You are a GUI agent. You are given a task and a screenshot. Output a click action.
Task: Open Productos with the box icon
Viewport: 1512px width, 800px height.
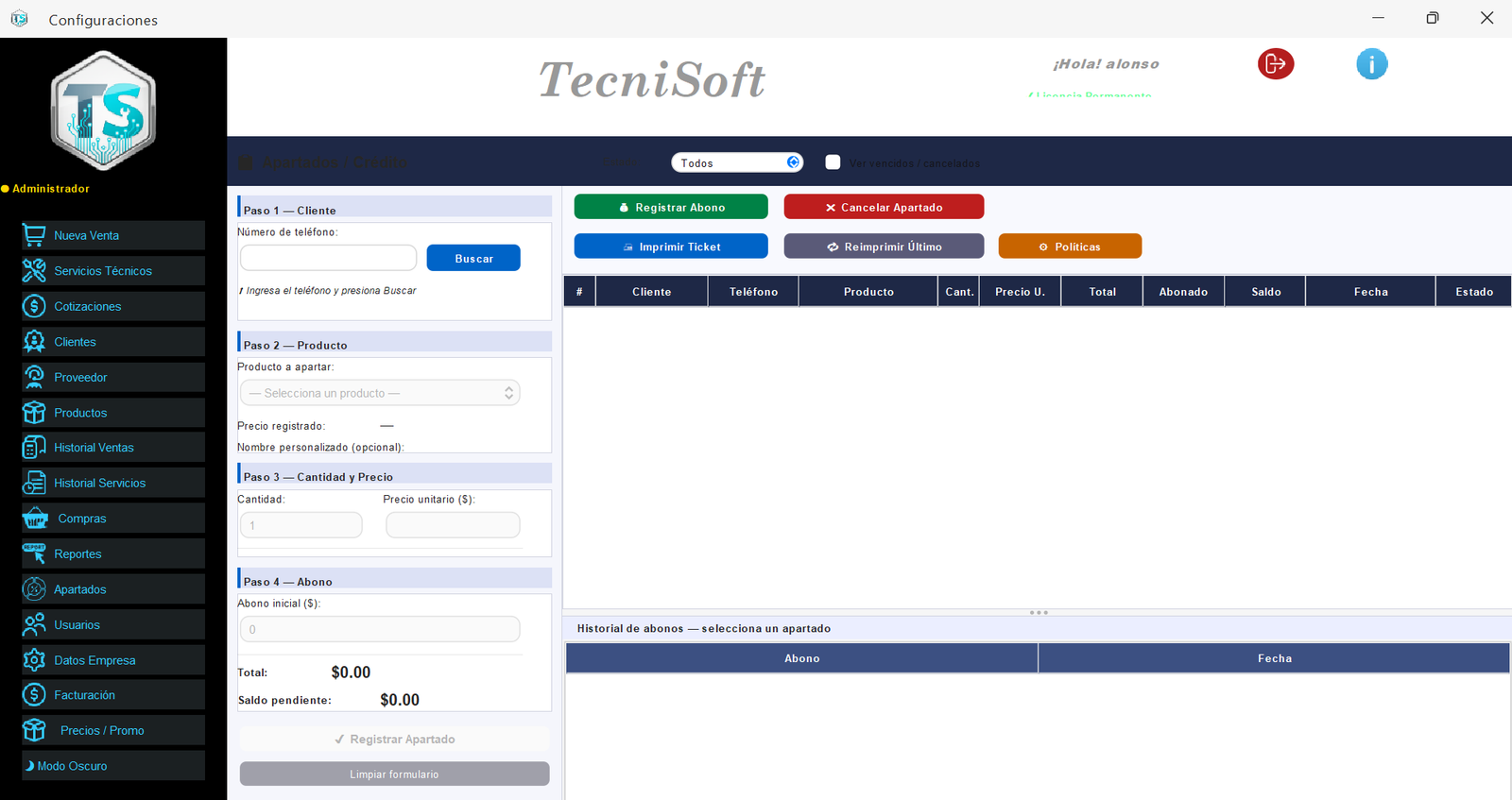coord(34,413)
